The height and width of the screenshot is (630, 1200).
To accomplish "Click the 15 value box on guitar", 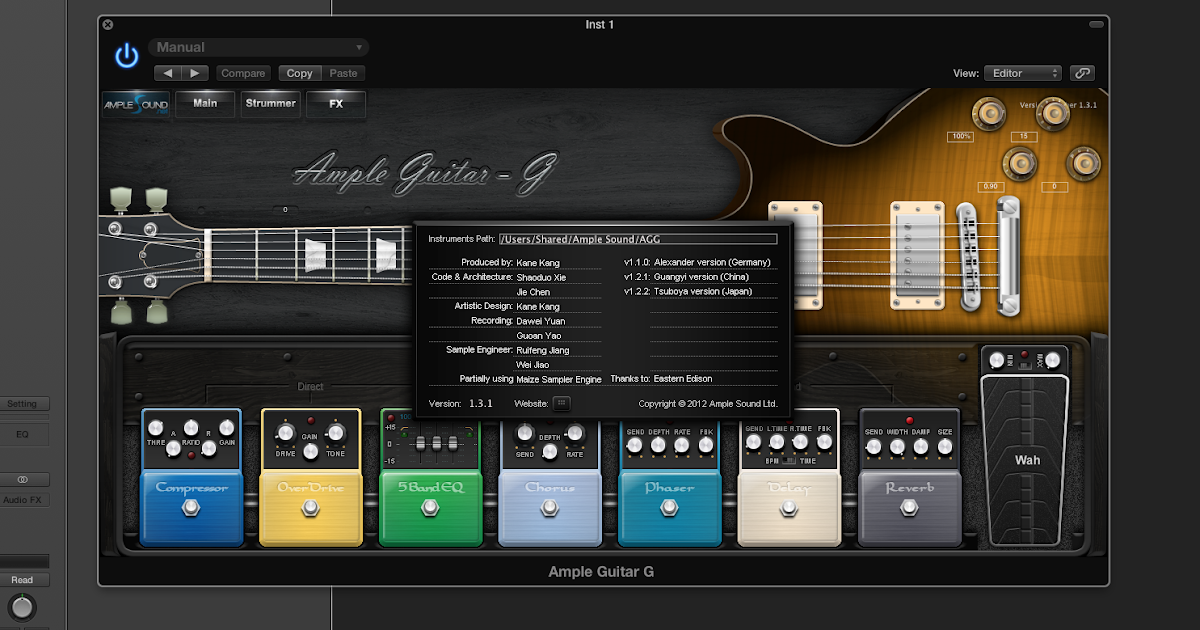I will coord(1023,136).
